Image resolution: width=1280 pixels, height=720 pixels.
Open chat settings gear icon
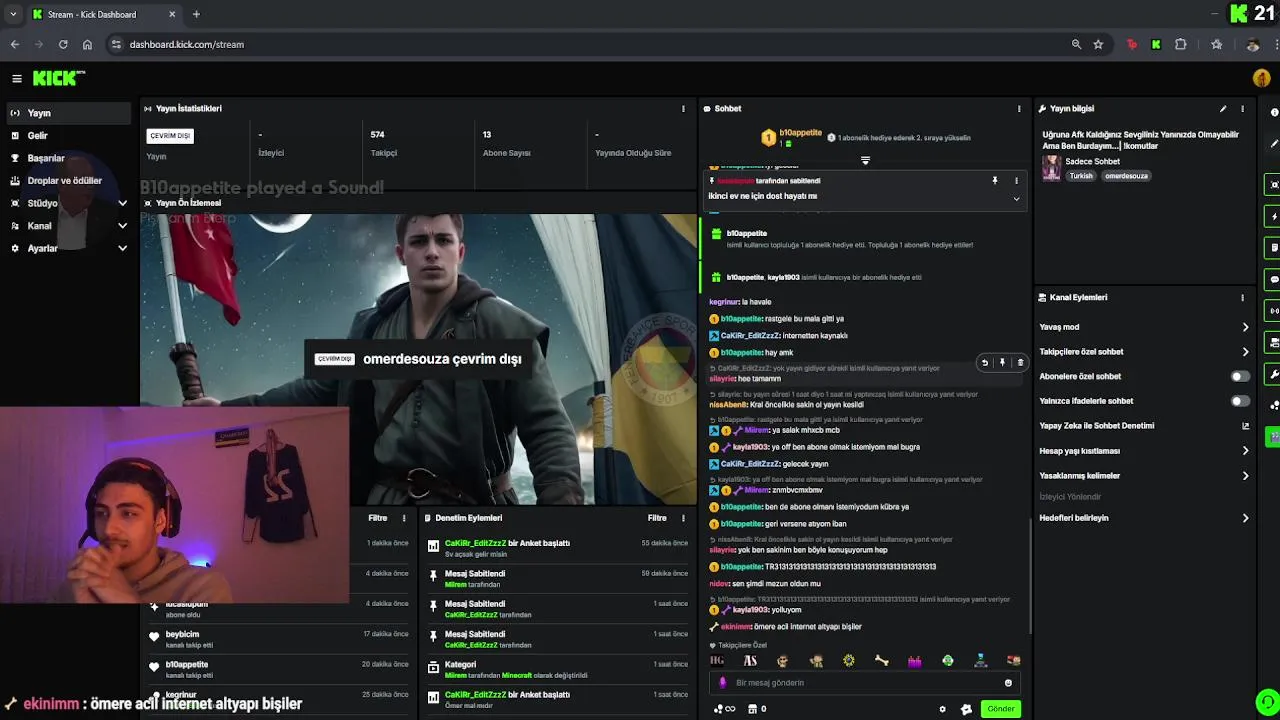pyautogui.click(x=942, y=709)
